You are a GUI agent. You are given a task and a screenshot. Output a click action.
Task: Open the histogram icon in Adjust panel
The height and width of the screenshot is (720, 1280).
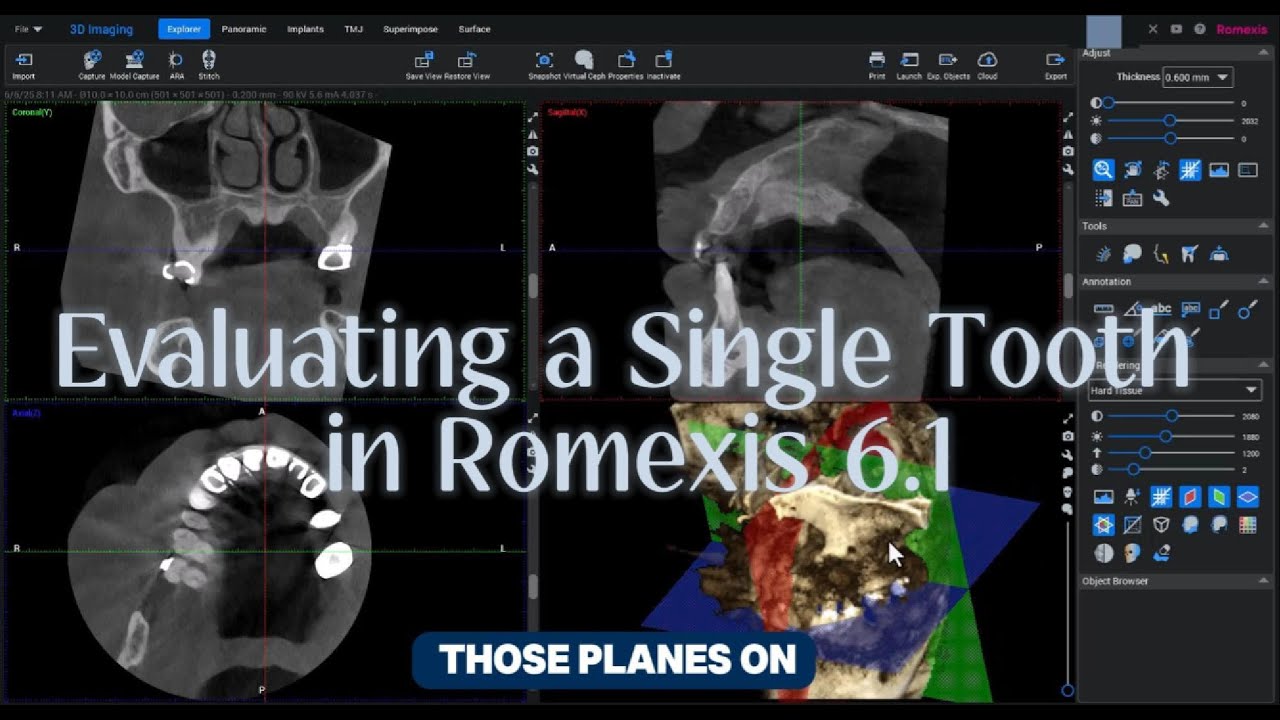pos(1218,170)
